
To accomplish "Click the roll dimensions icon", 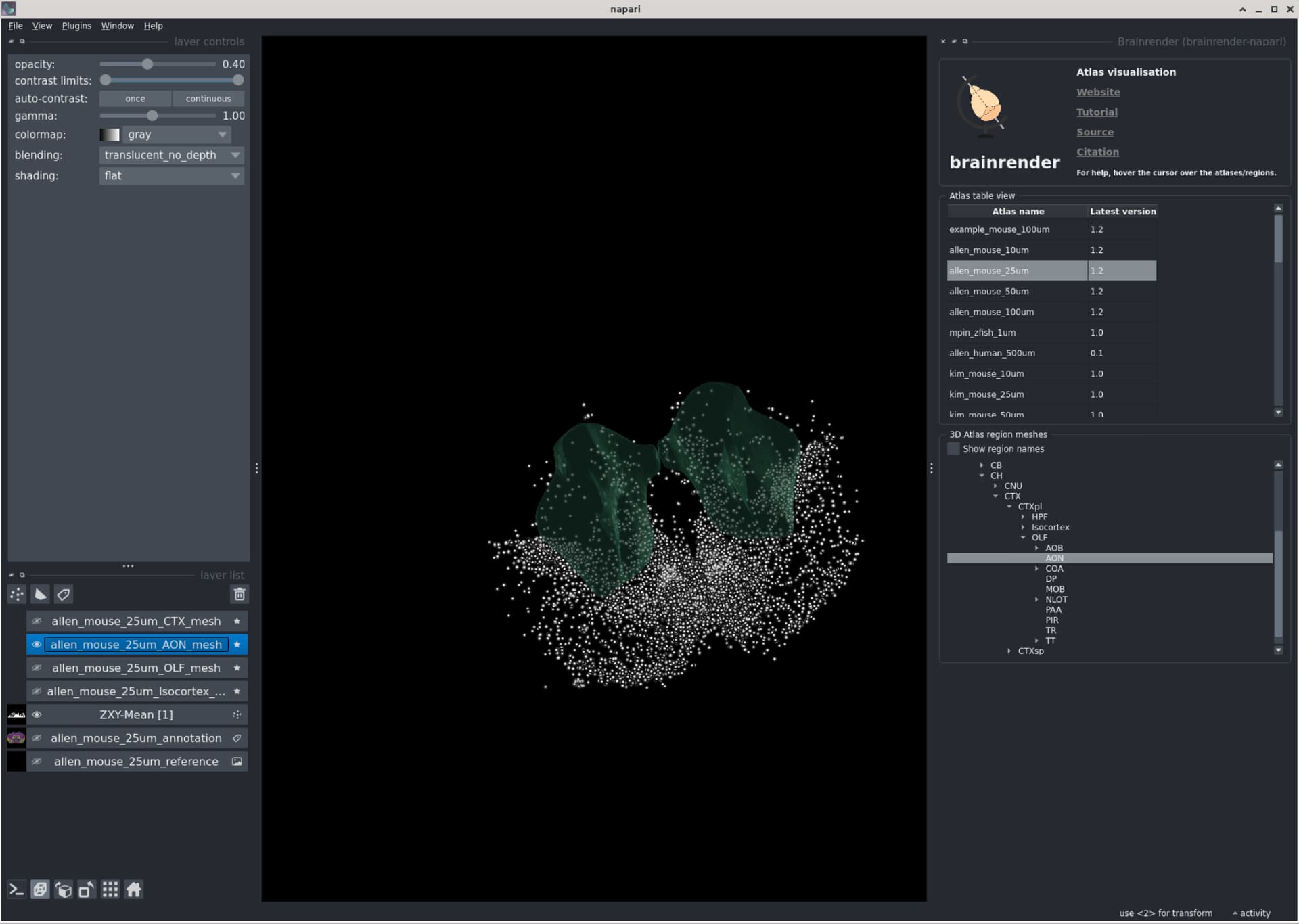I will click(64, 890).
